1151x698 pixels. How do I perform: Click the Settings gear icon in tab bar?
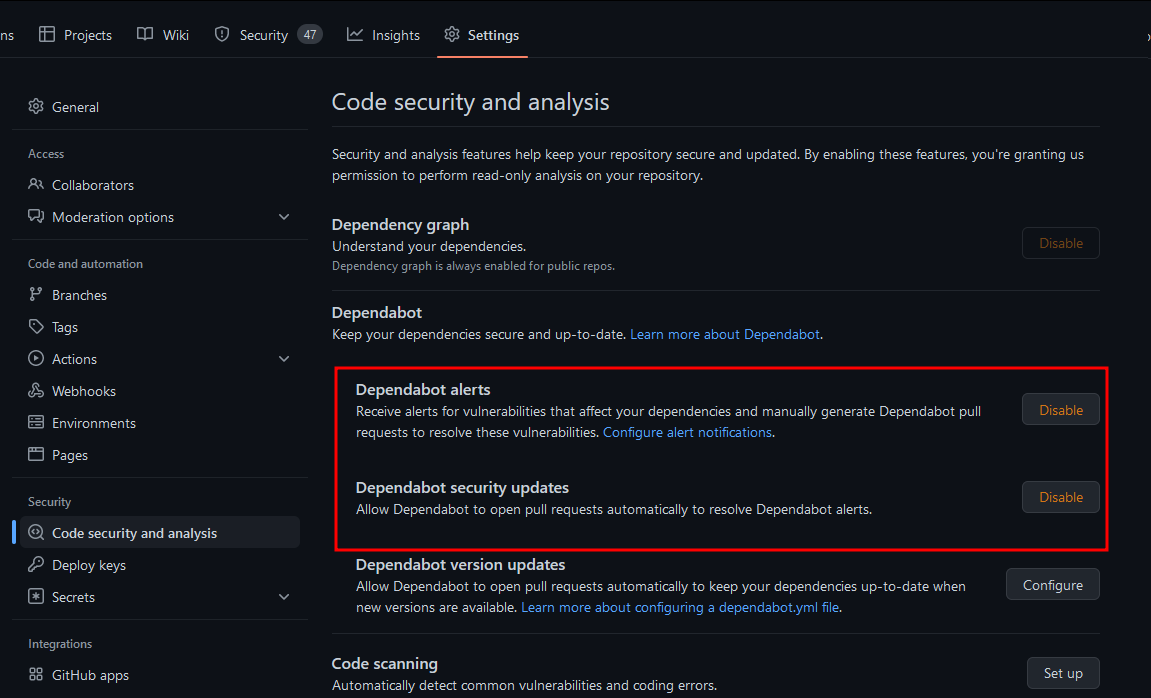451,34
